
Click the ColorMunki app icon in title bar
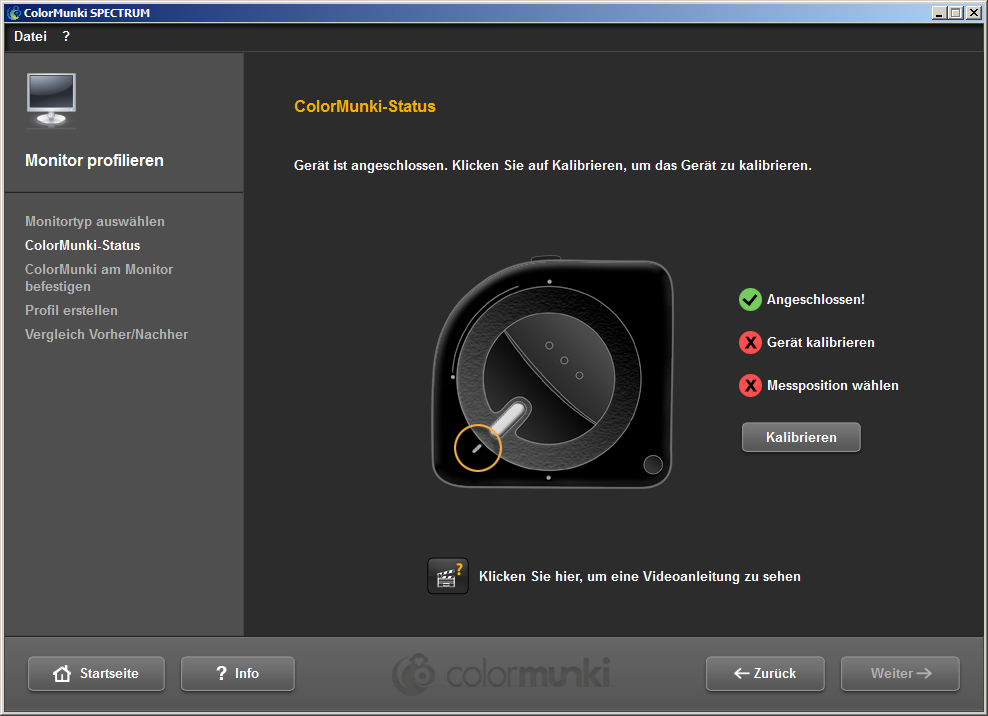pyautogui.click(x=13, y=13)
